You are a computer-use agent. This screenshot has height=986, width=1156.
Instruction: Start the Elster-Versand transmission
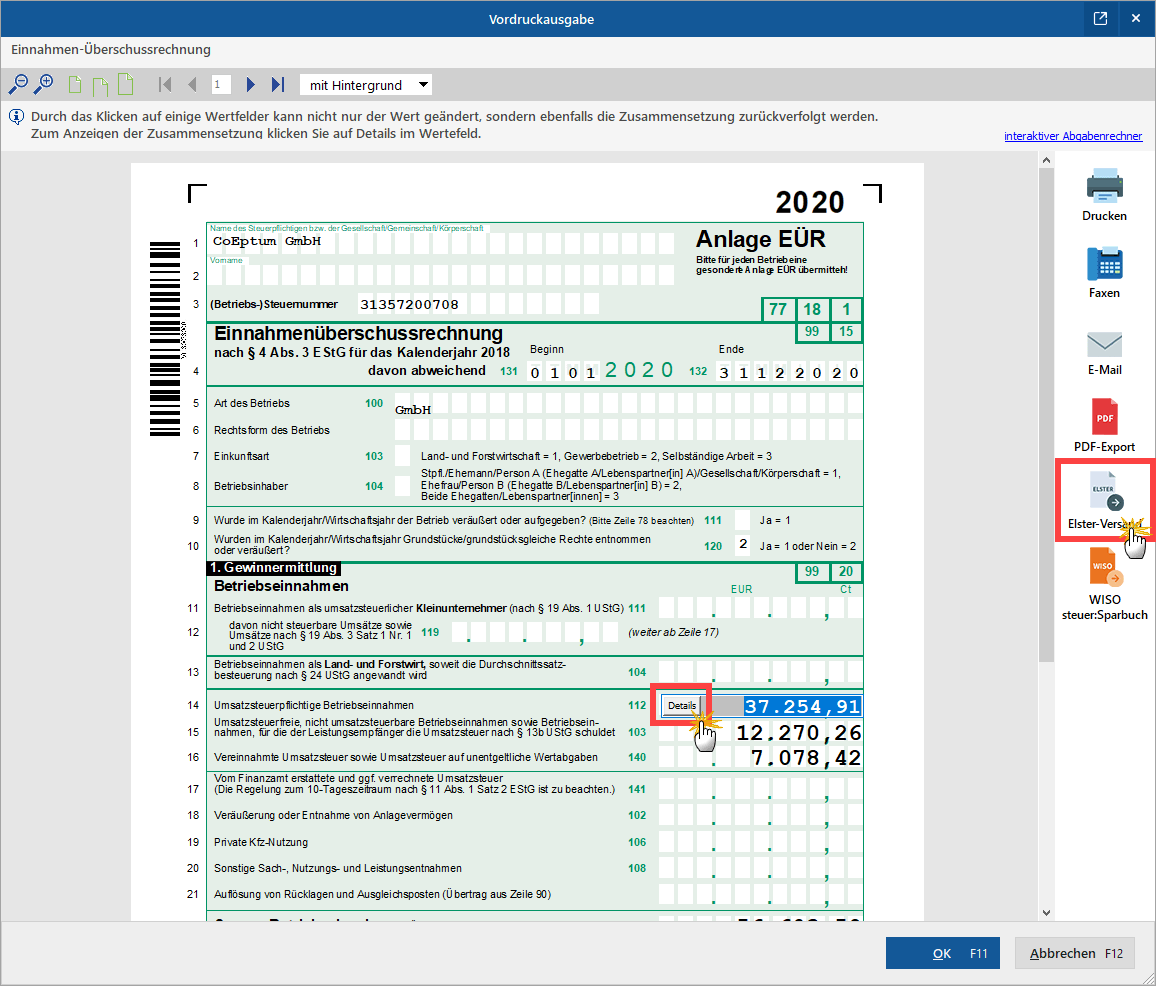tap(1104, 501)
